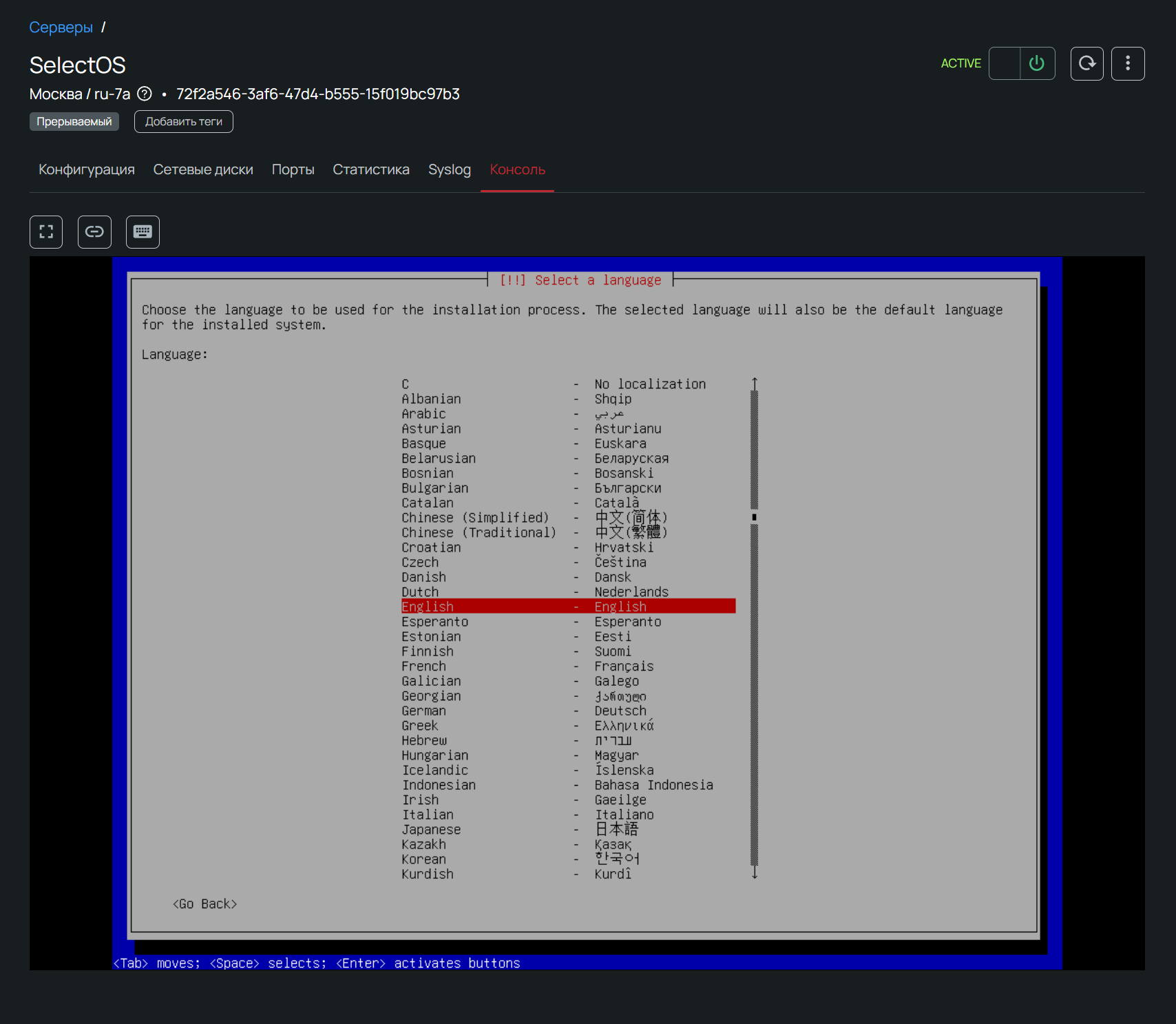The width and height of the screenshot is (1176, 1024).
Task: Click the green power icon
Action: pyautogui.click(x=1036, y=63)
